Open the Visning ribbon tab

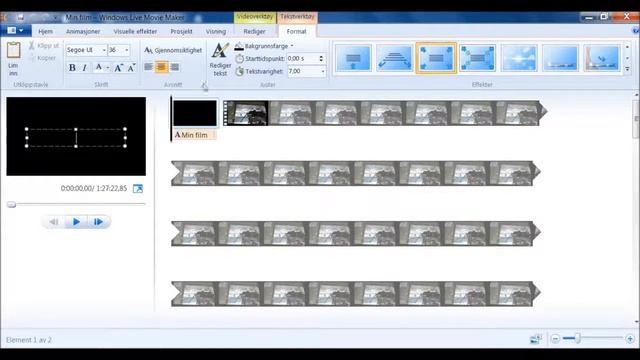pyautogui.click(x=216, y=31)
